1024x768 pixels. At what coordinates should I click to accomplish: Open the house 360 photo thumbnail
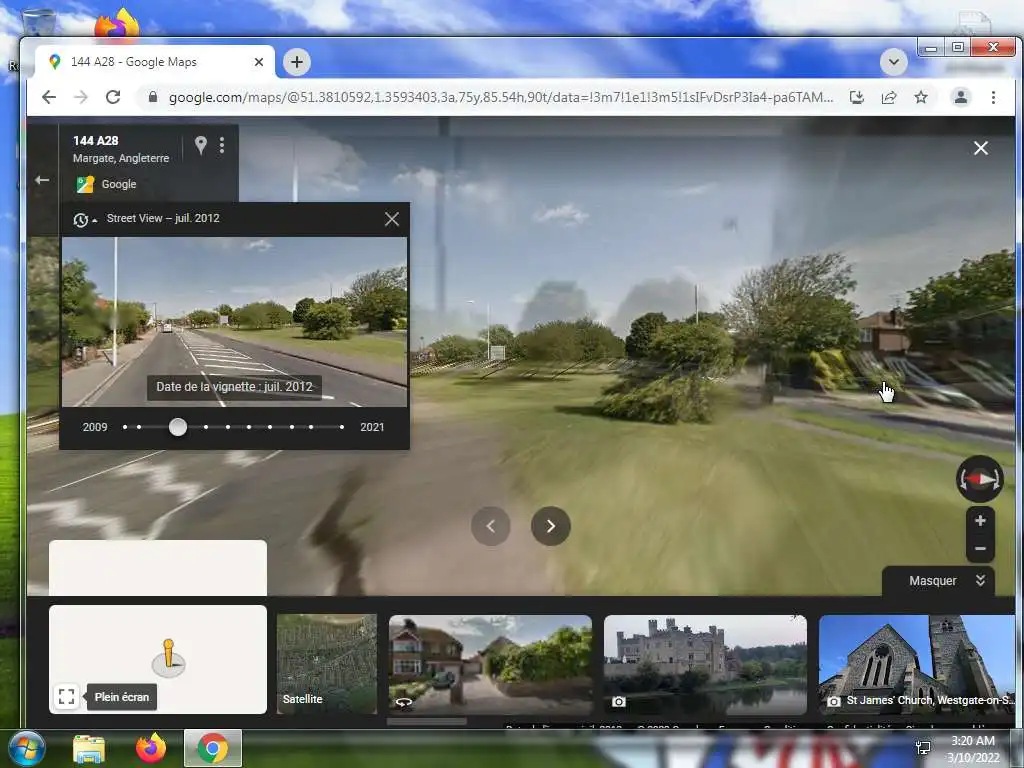(x=490, y=664)
